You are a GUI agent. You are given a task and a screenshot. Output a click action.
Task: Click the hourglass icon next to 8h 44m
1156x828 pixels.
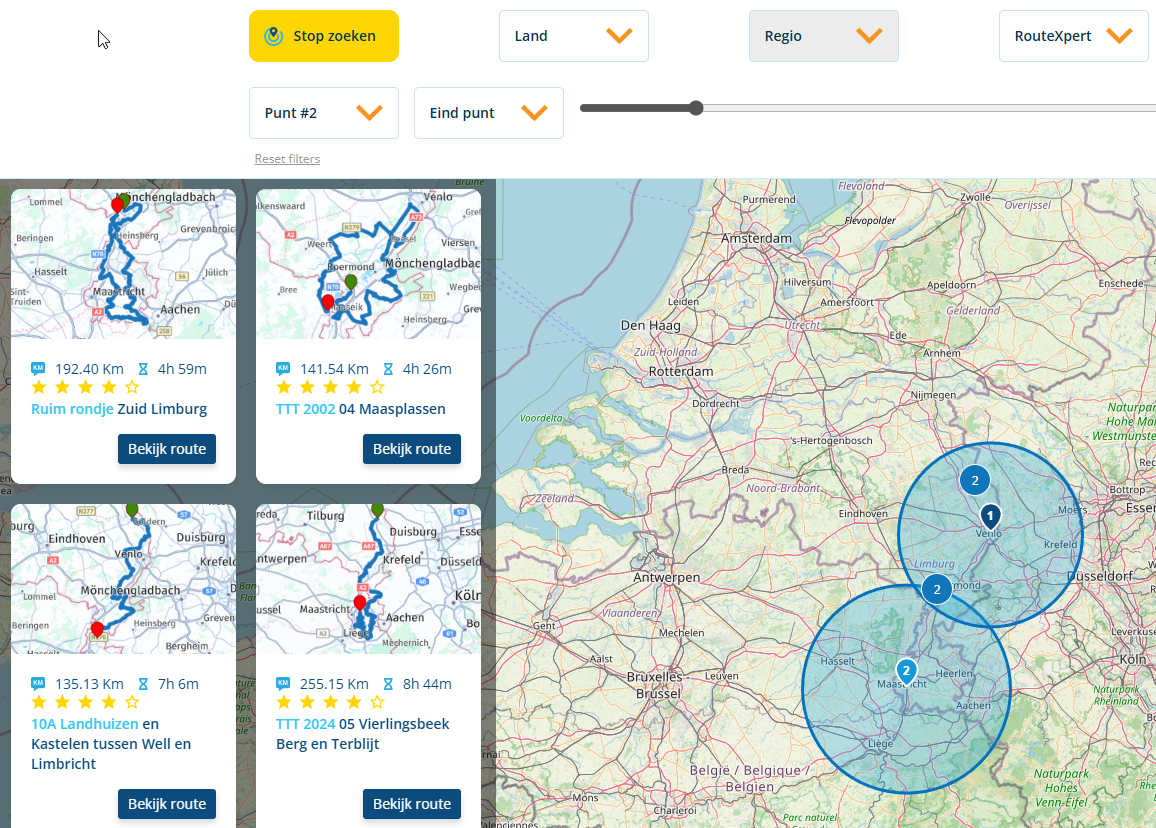[388, 684]
